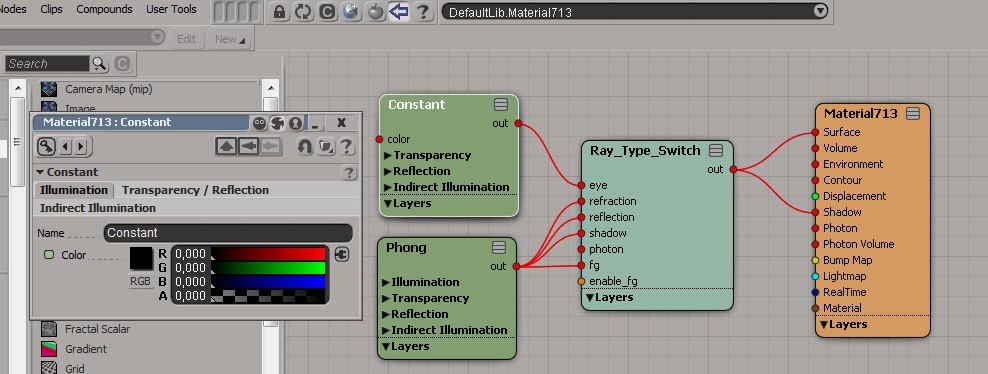The height and width of the screenshot is (374, 988).
Task: Toggle the key lock icon in Constant panel
Action: click(47, 147)
